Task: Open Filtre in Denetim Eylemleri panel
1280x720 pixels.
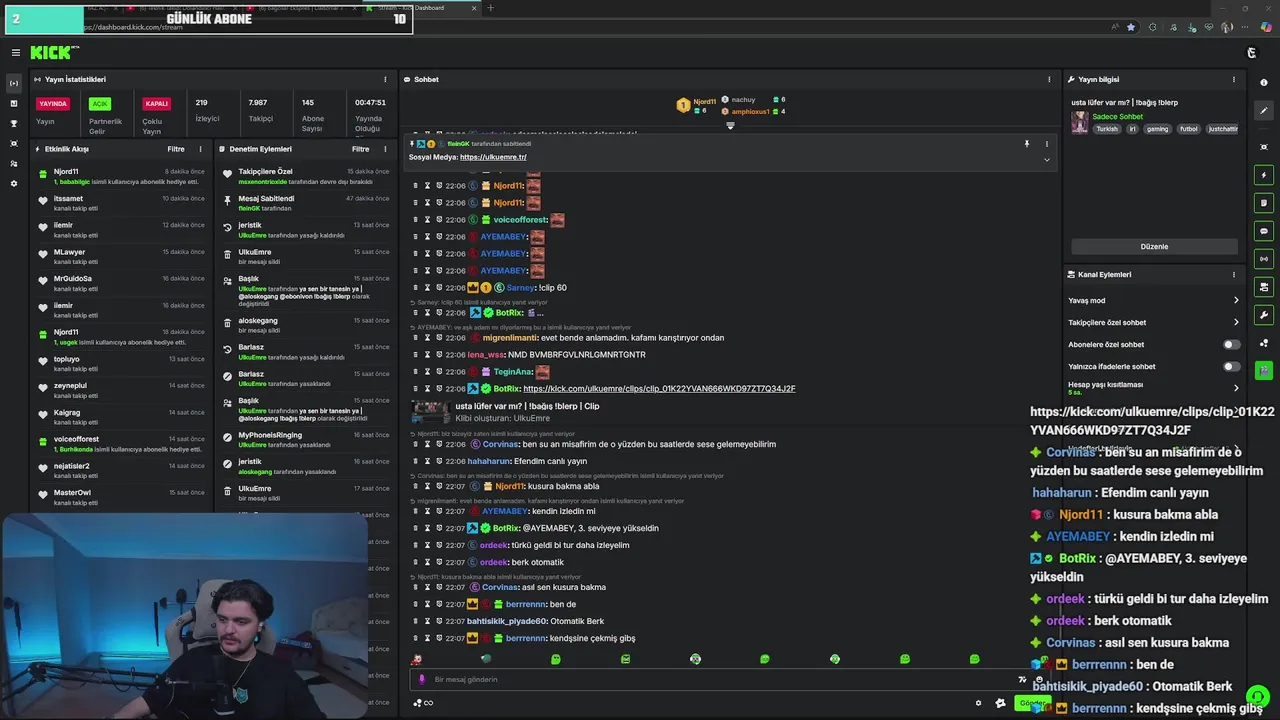Action: (361, 149)
